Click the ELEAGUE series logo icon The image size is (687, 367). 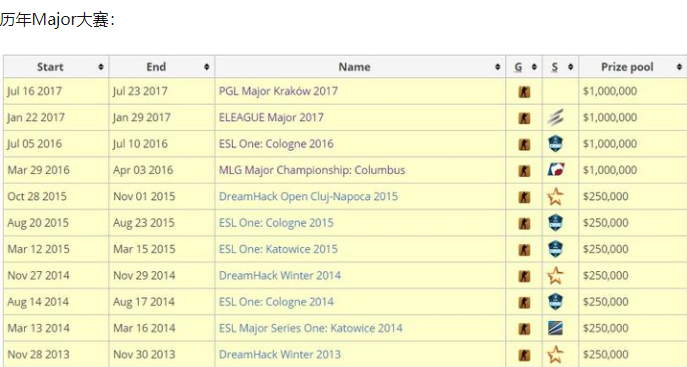pos(555,117)
